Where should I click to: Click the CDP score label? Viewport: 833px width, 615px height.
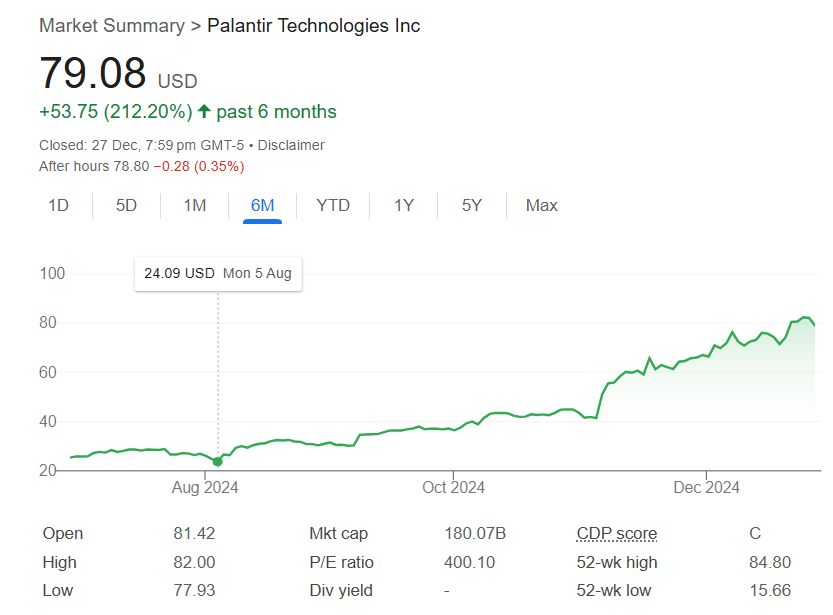point(617,534)
